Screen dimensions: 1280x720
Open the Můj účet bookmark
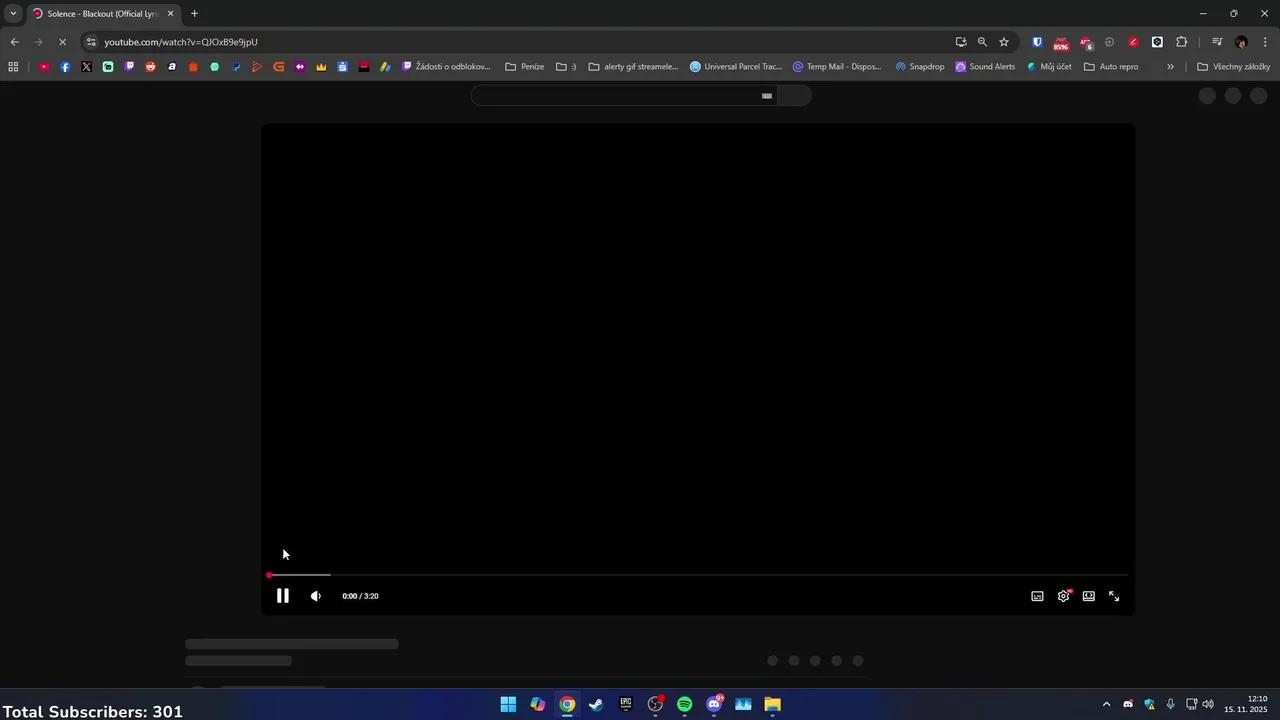pos(1049,67)
